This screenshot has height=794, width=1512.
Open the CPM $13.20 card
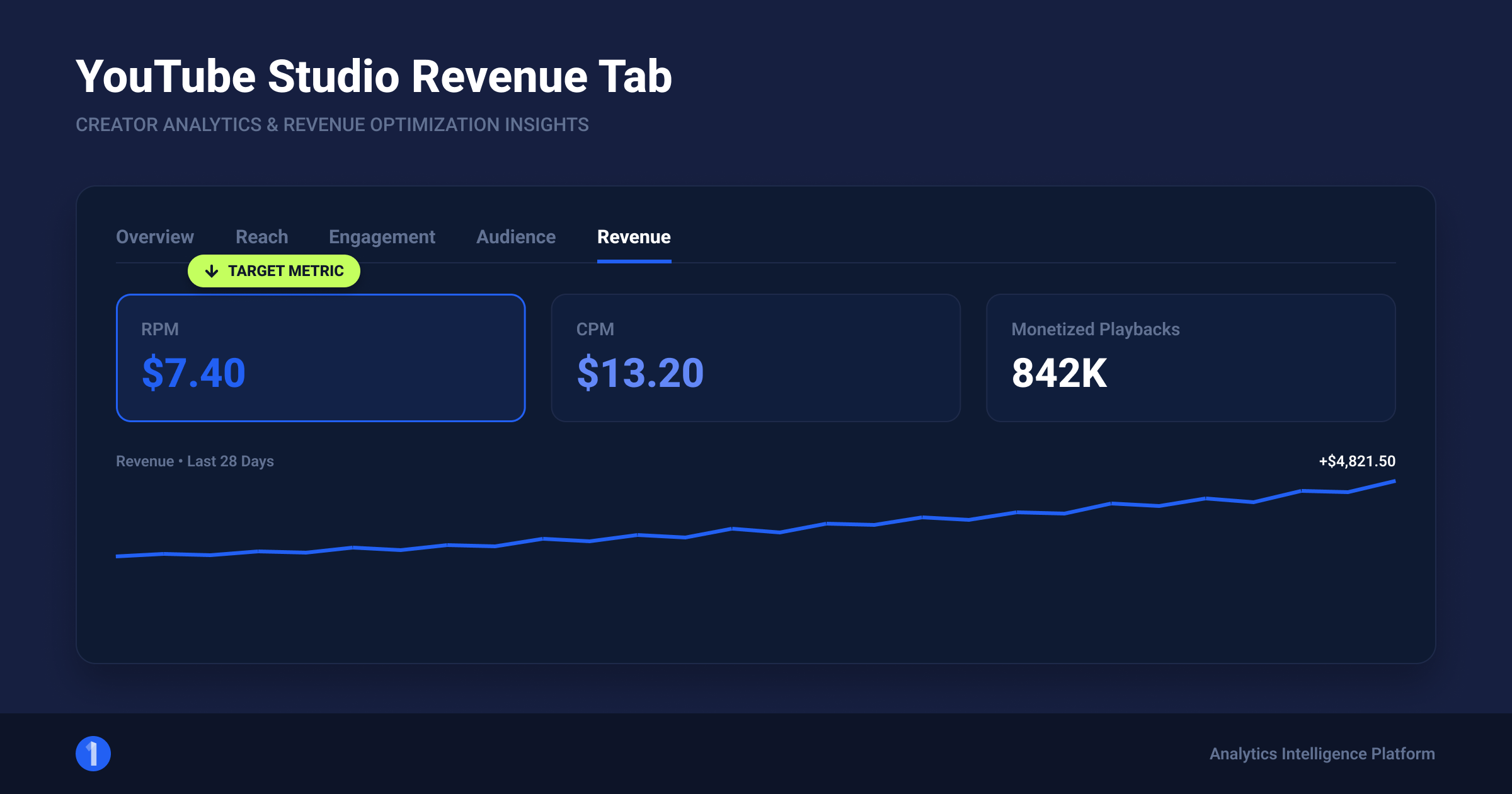point(755,358)
